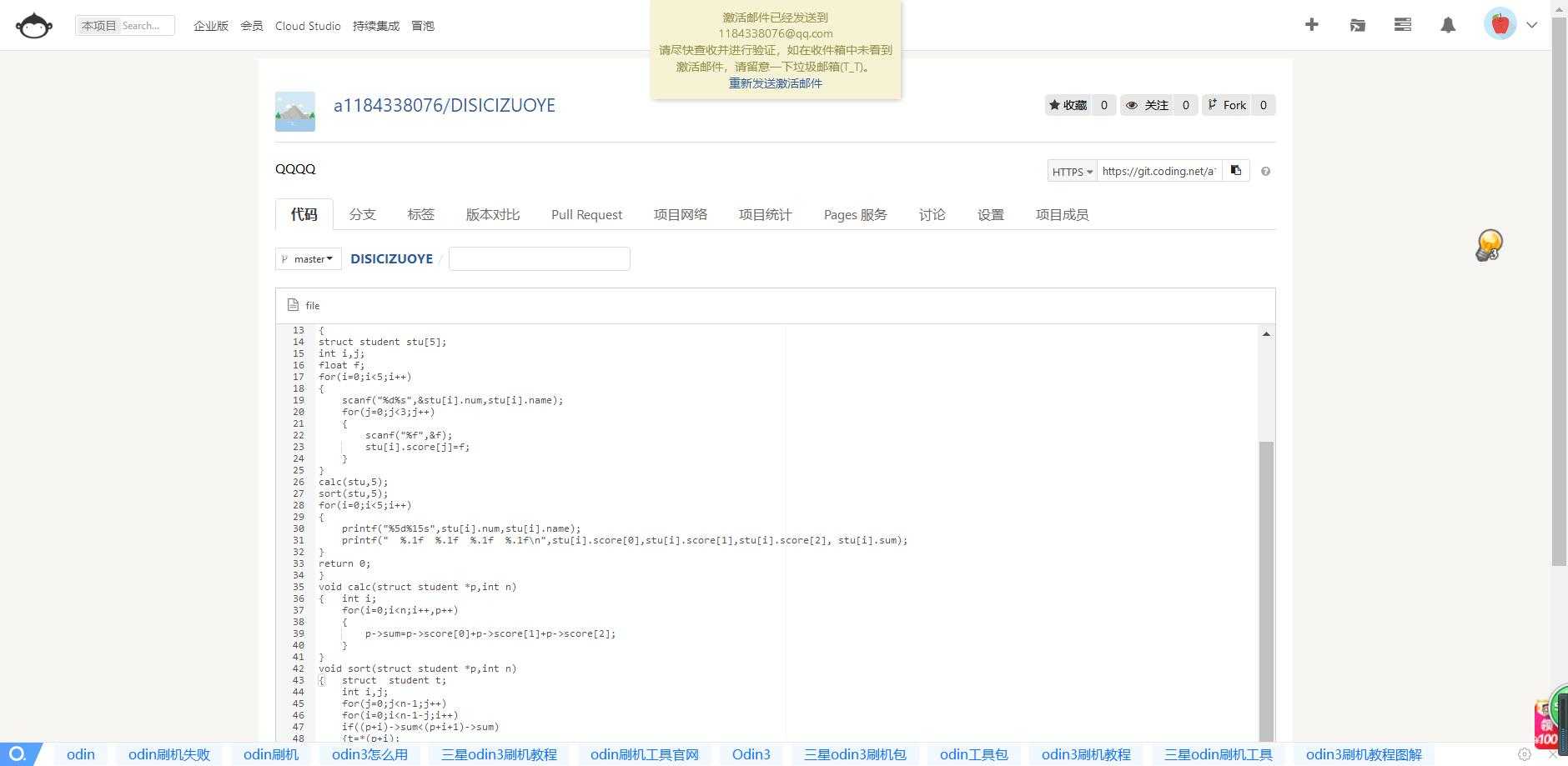Open the projects folder icon in header

(x=1358, y=25)
